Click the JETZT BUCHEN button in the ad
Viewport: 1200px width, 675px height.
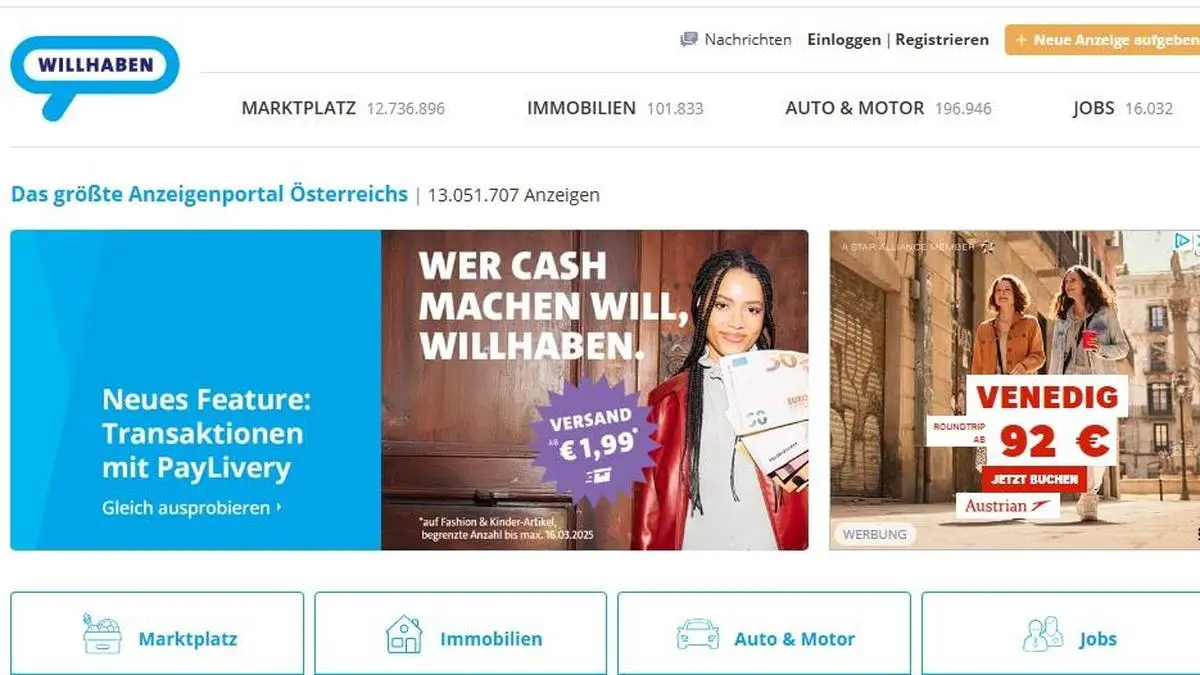[1033, 479]
